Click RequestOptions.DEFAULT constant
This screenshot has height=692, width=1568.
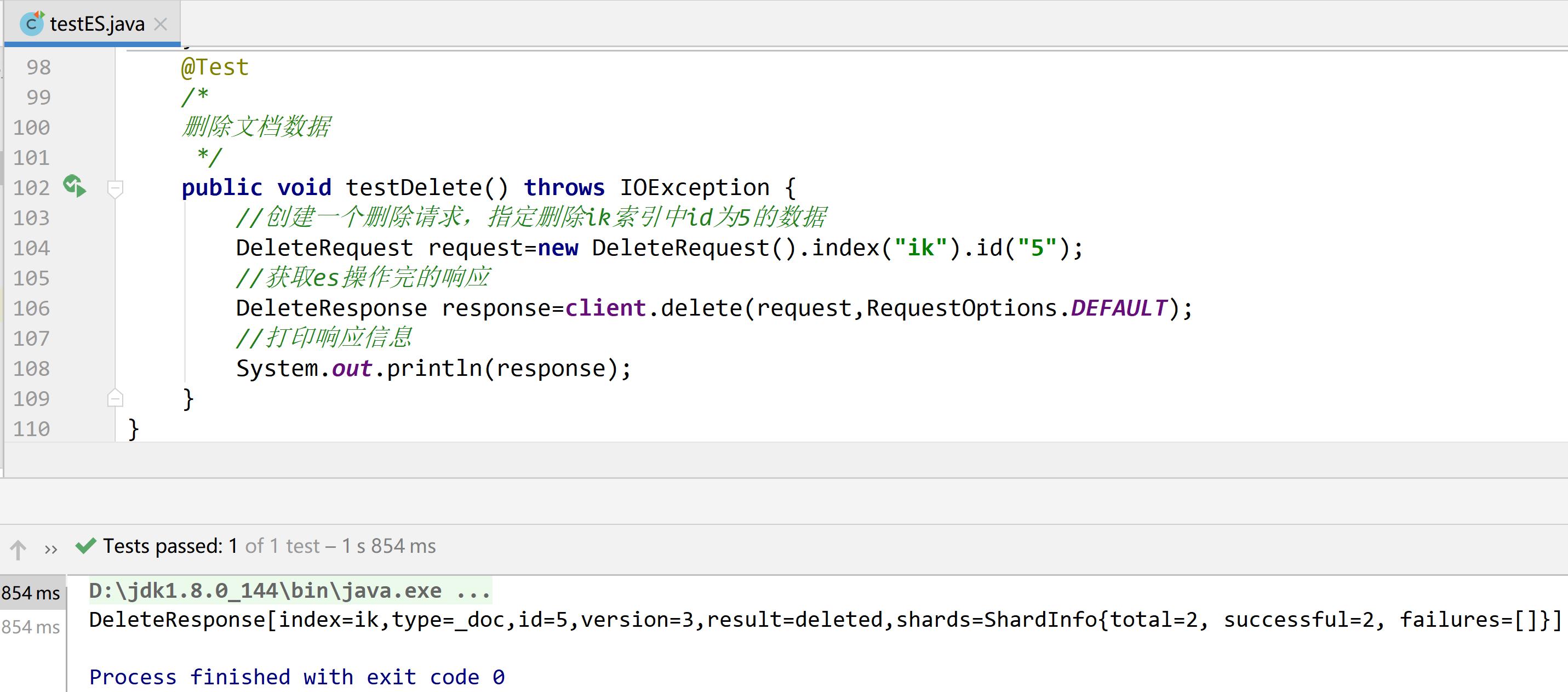tap(1016, 308)
